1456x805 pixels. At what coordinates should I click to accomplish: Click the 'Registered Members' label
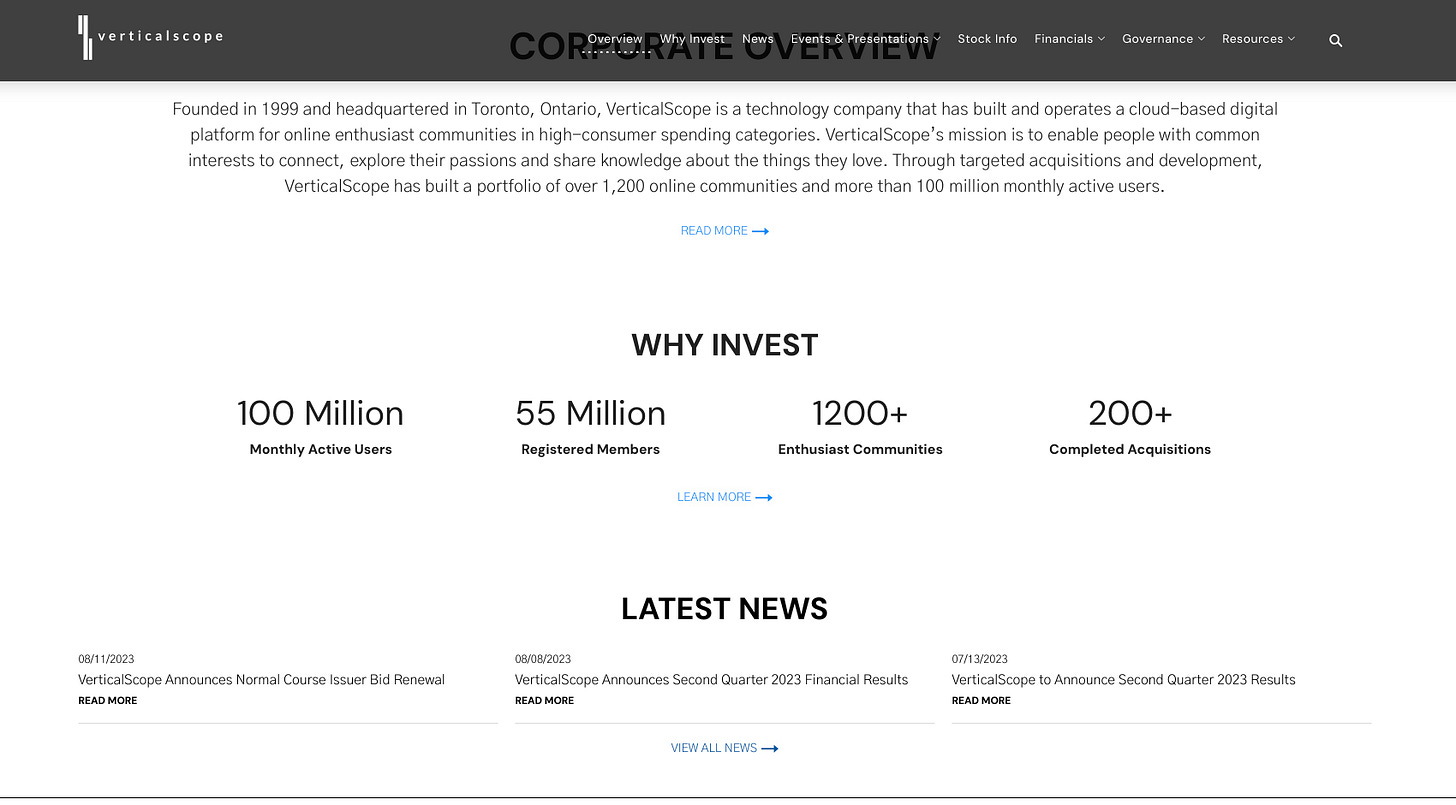click(x=590, y=450)
